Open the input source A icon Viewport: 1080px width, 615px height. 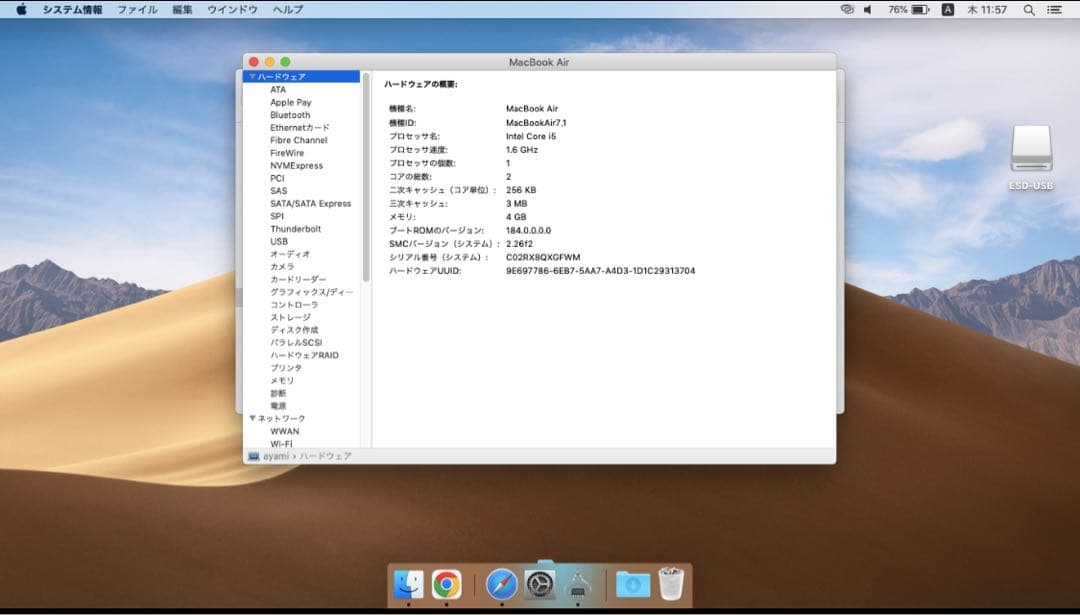click(948, 10)
